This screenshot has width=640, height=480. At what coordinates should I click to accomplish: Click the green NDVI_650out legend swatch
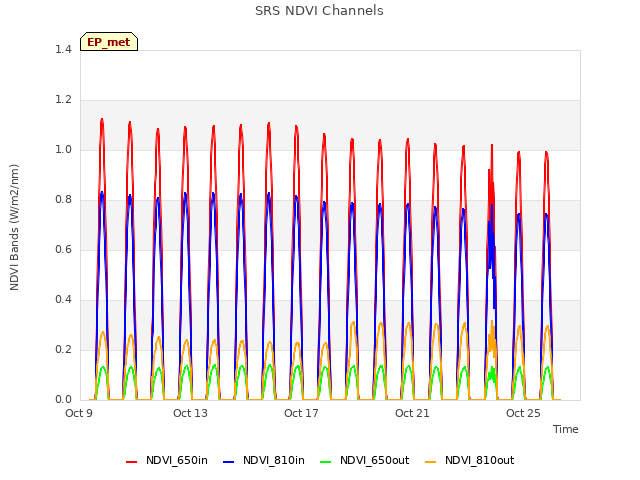[326, 462]
